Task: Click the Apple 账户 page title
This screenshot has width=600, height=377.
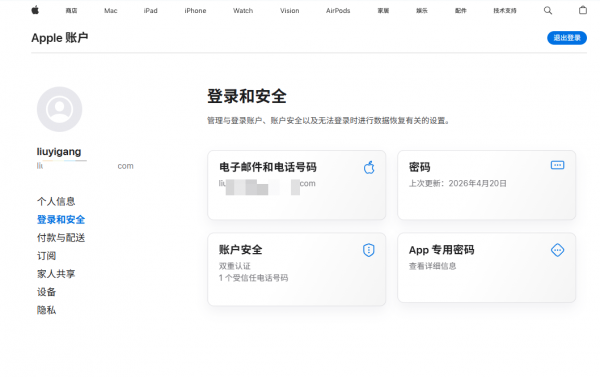Action: [60, 38]
